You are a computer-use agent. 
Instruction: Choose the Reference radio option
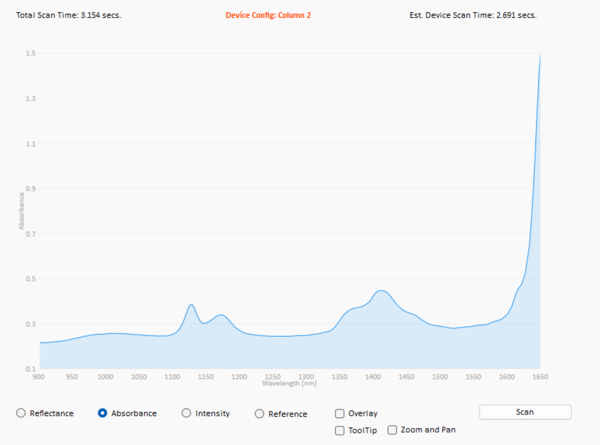click(260, 413)
